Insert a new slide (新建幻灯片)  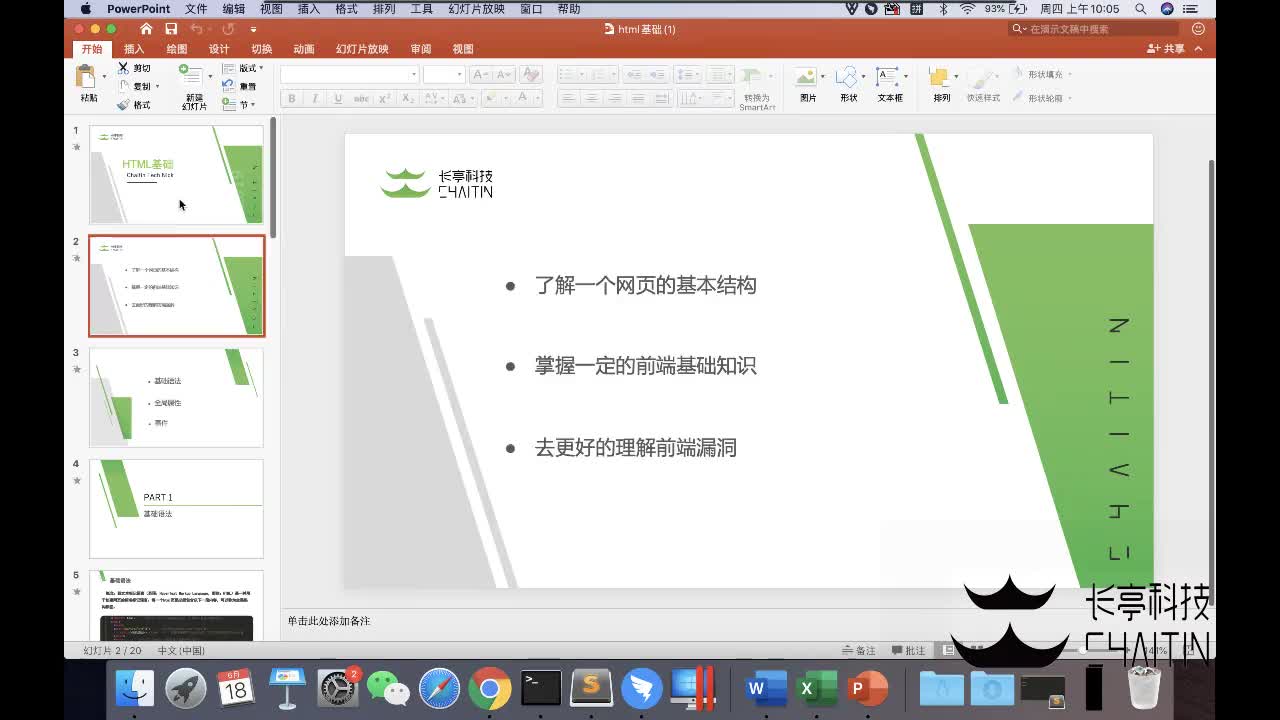pyautogui.click(x=192, y=87)
